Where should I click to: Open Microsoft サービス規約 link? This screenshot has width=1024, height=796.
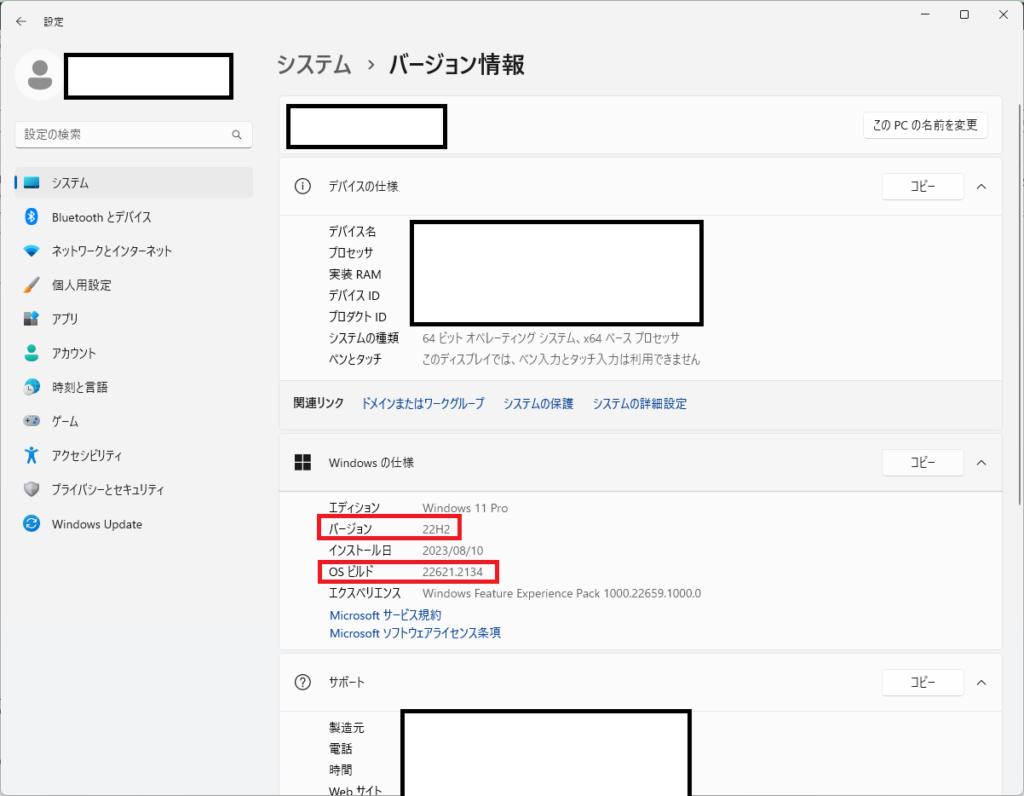tap(385, 615)
